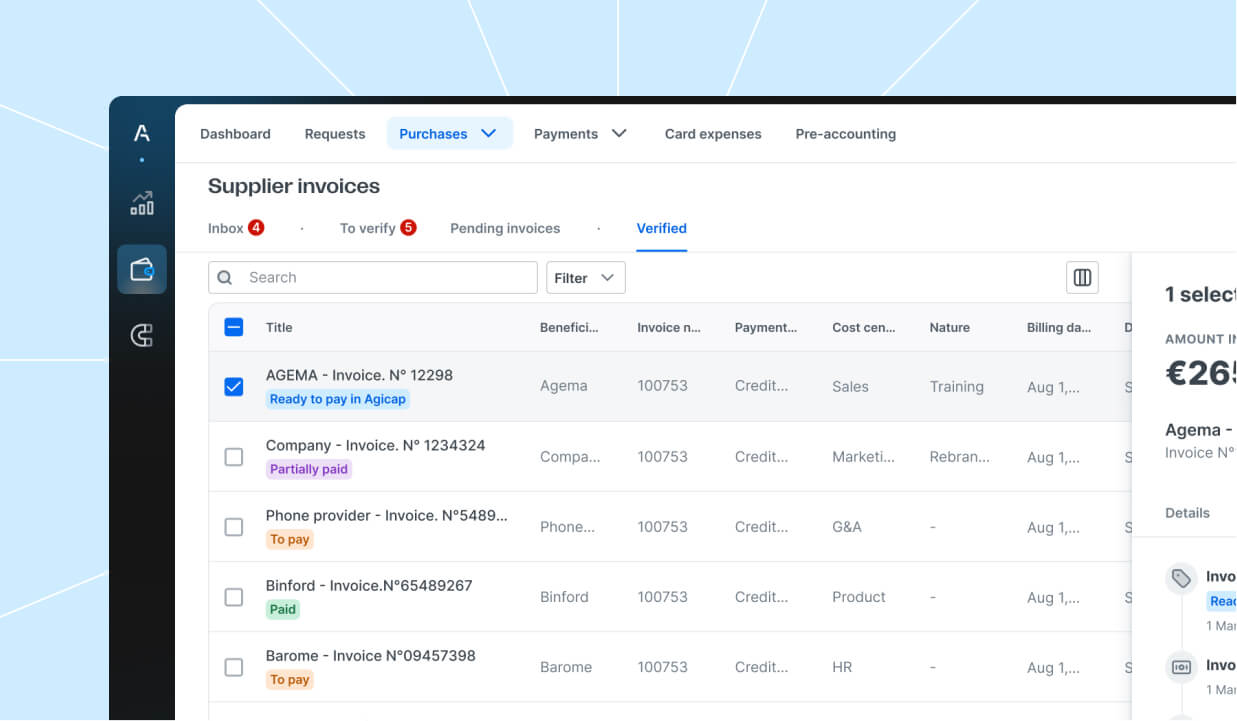Check the Binford invoice checkbox
Screen dimensions: 1237x721
(233, 597)
